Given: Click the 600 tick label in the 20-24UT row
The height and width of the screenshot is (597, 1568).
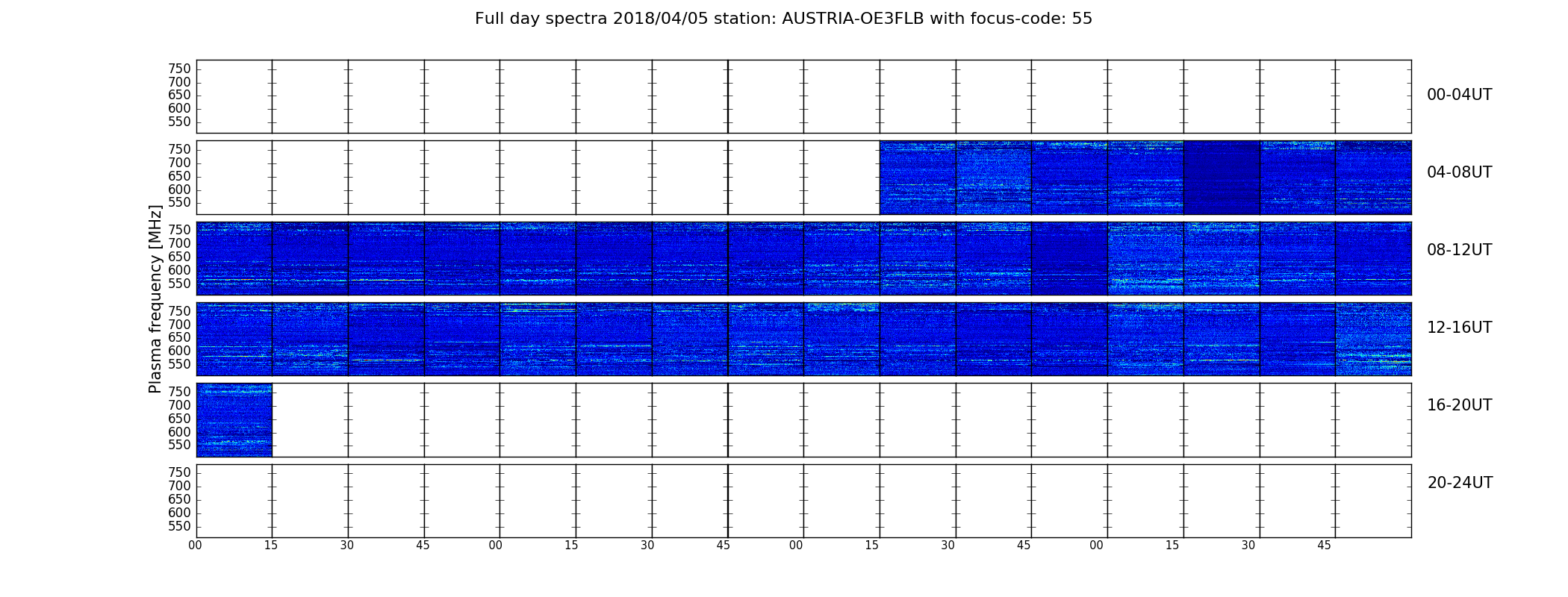Looking at the screenshot, I should 179,513.
